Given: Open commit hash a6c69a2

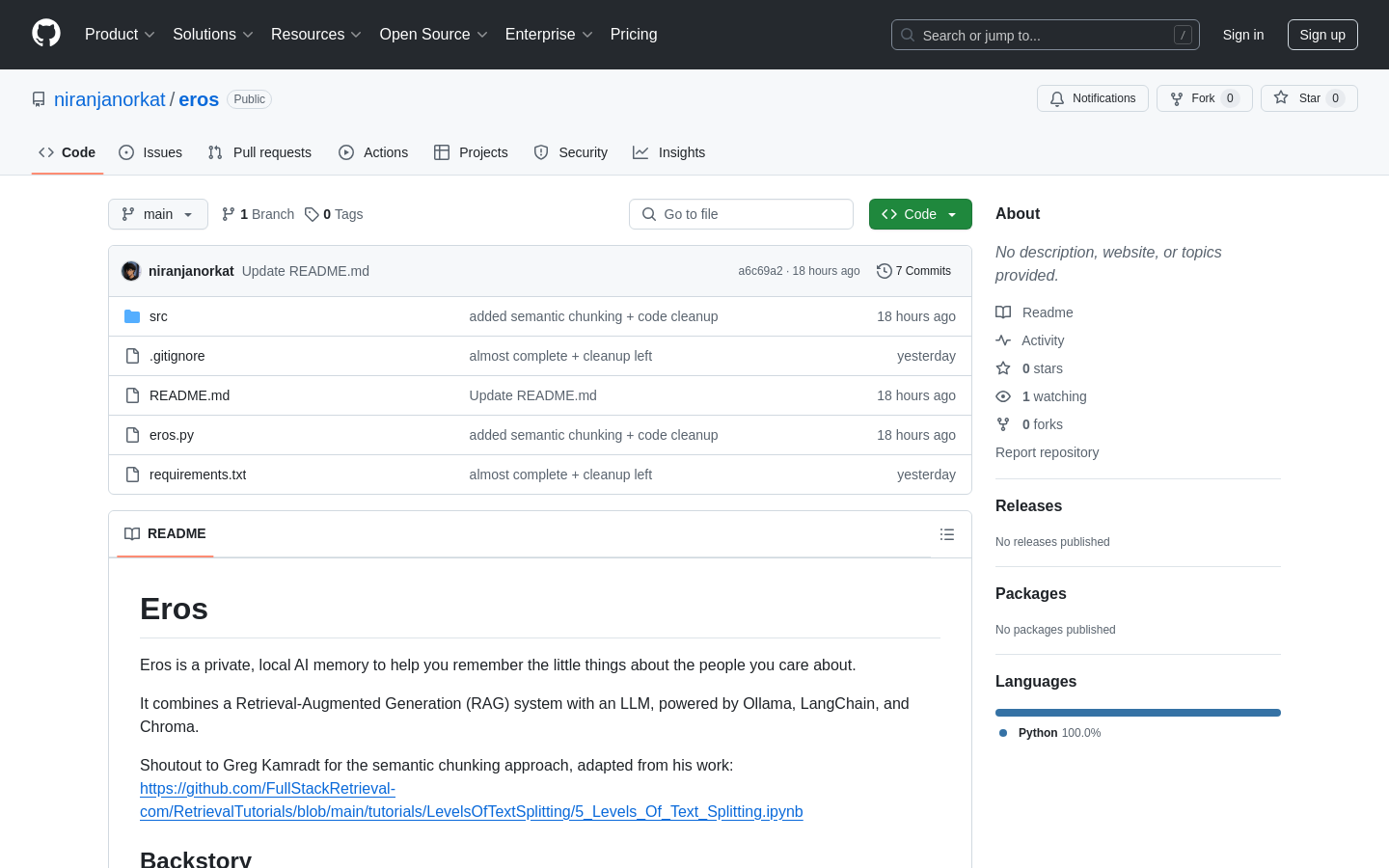Looking at the screenshot, I should click(760, 271).
